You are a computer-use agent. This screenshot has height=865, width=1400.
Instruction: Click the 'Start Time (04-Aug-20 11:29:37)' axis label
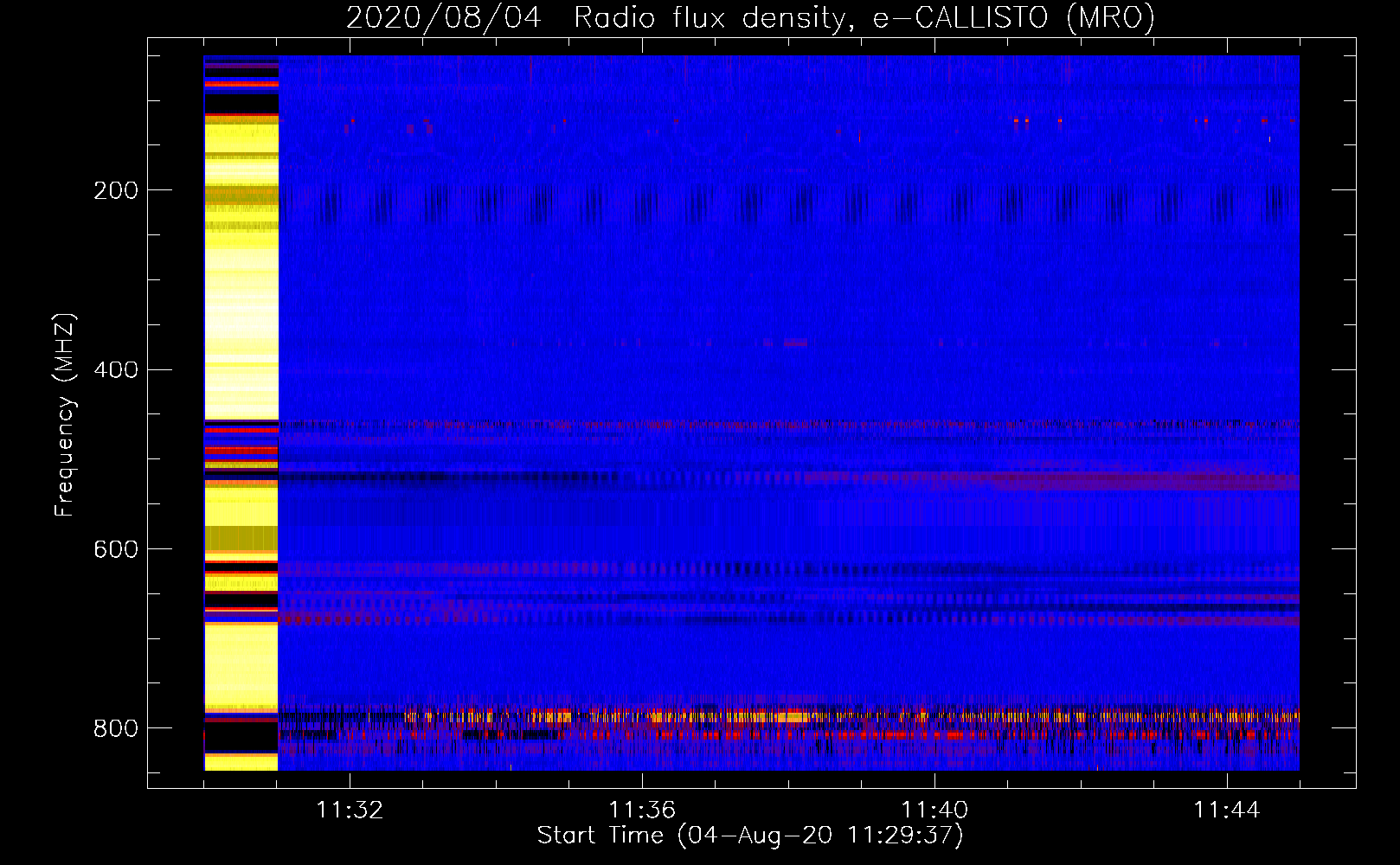click(x=750, y=836)
